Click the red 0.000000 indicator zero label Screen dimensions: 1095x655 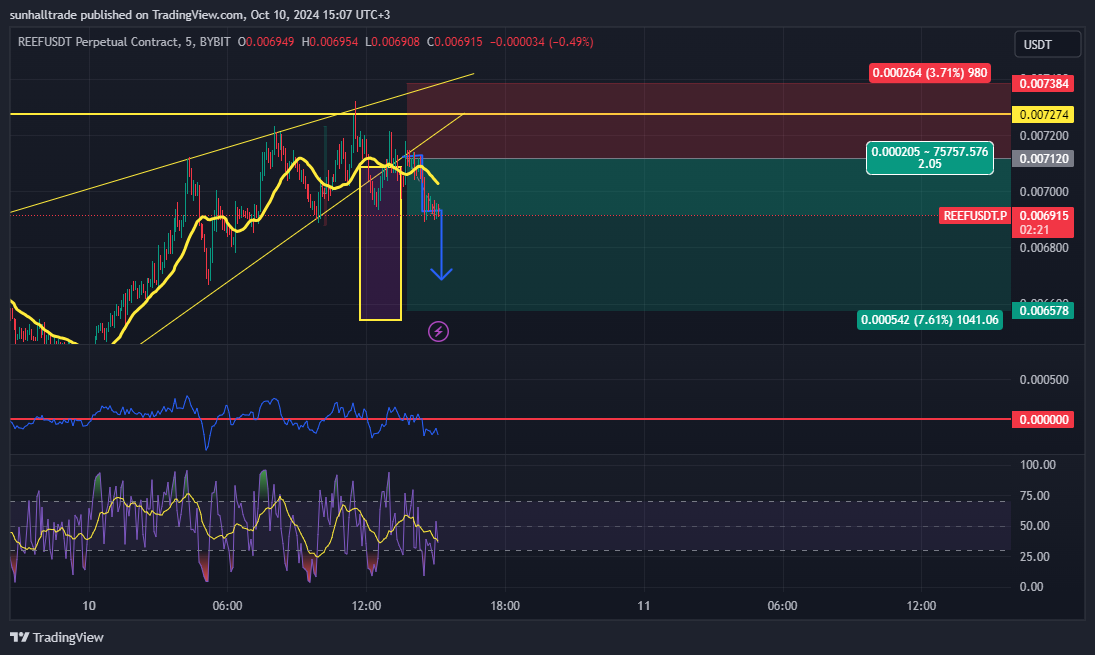click(x=1043, y=420)
